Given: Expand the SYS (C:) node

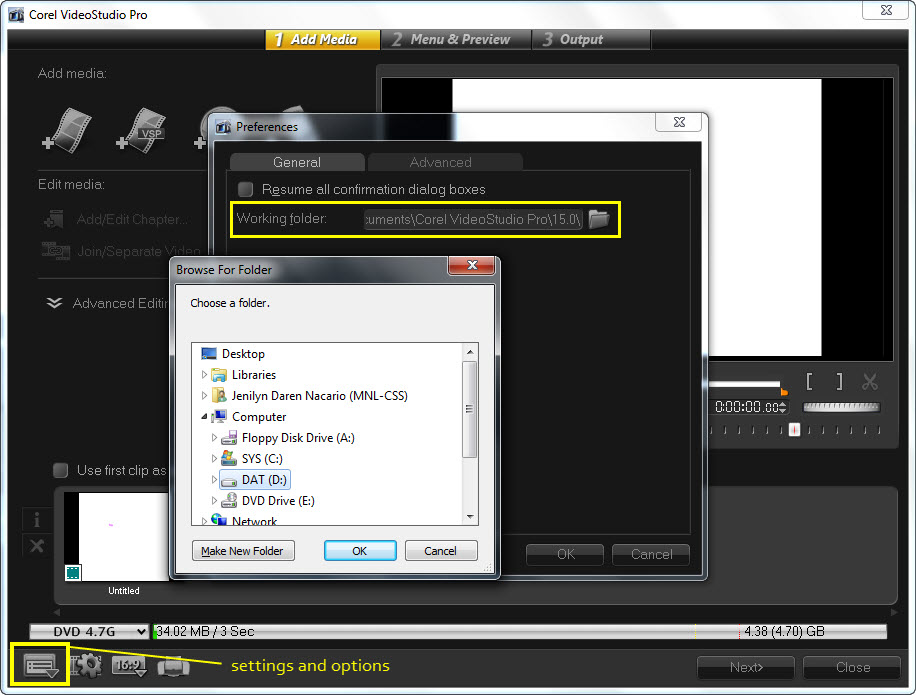Looking at the screenshot, I should coord(214,458).
